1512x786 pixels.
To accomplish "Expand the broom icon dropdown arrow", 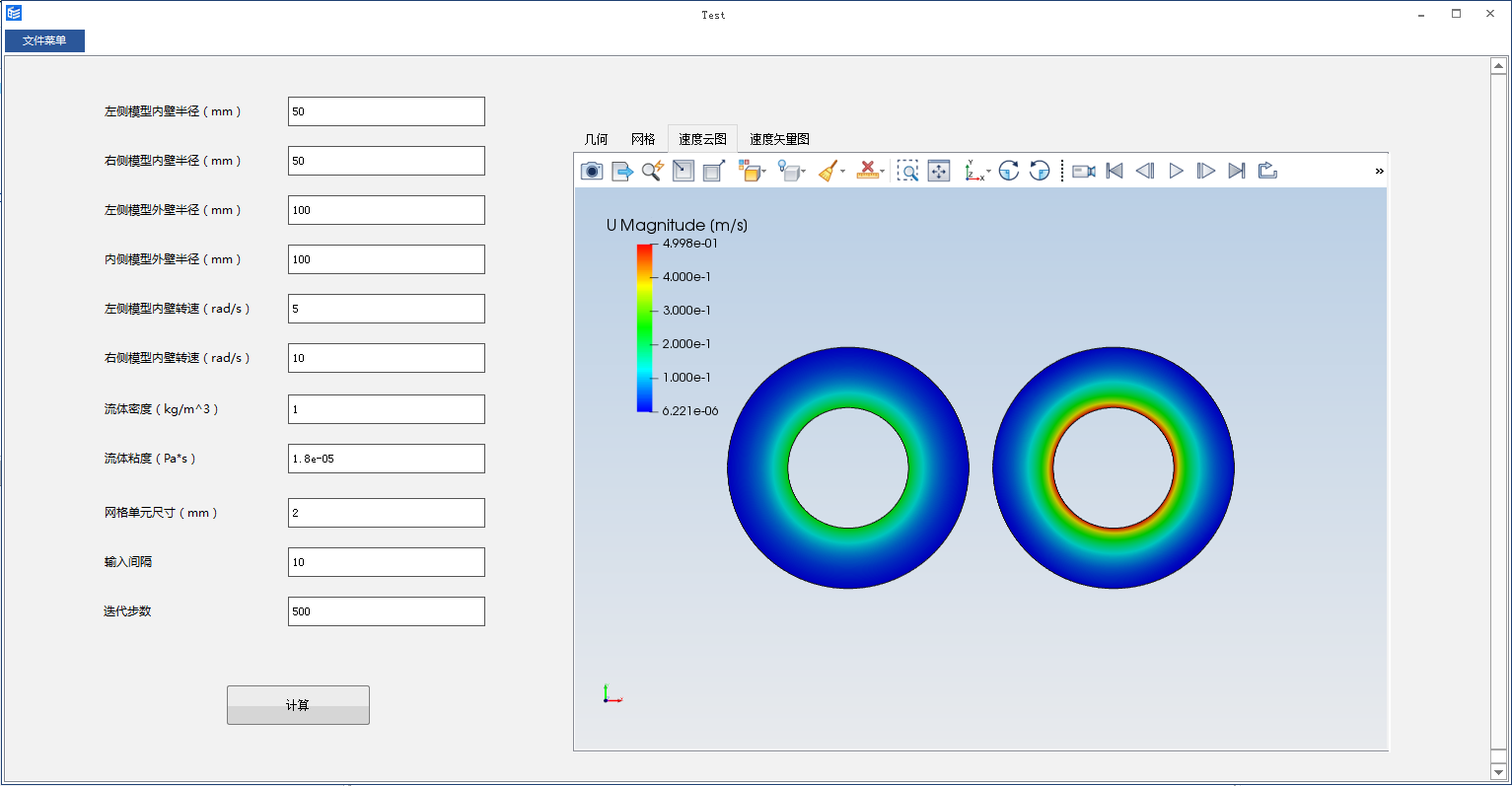I will tap(843, 172).
